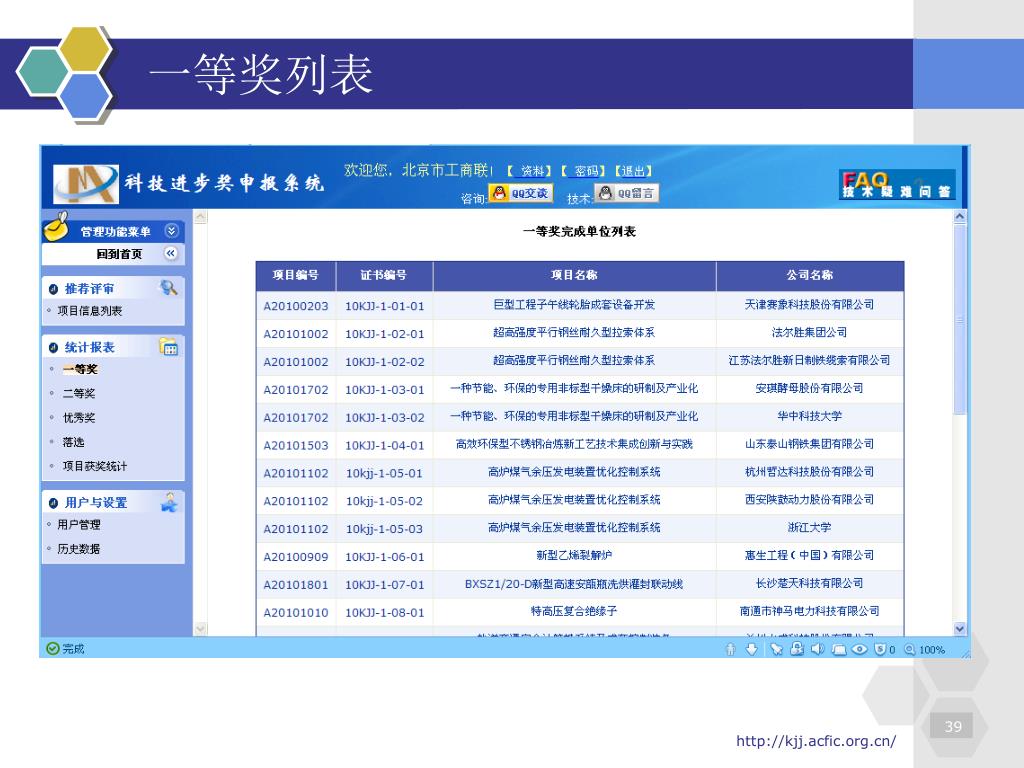
Task: Click the green 完成 status check icon
Action: (x=53, y=648)
